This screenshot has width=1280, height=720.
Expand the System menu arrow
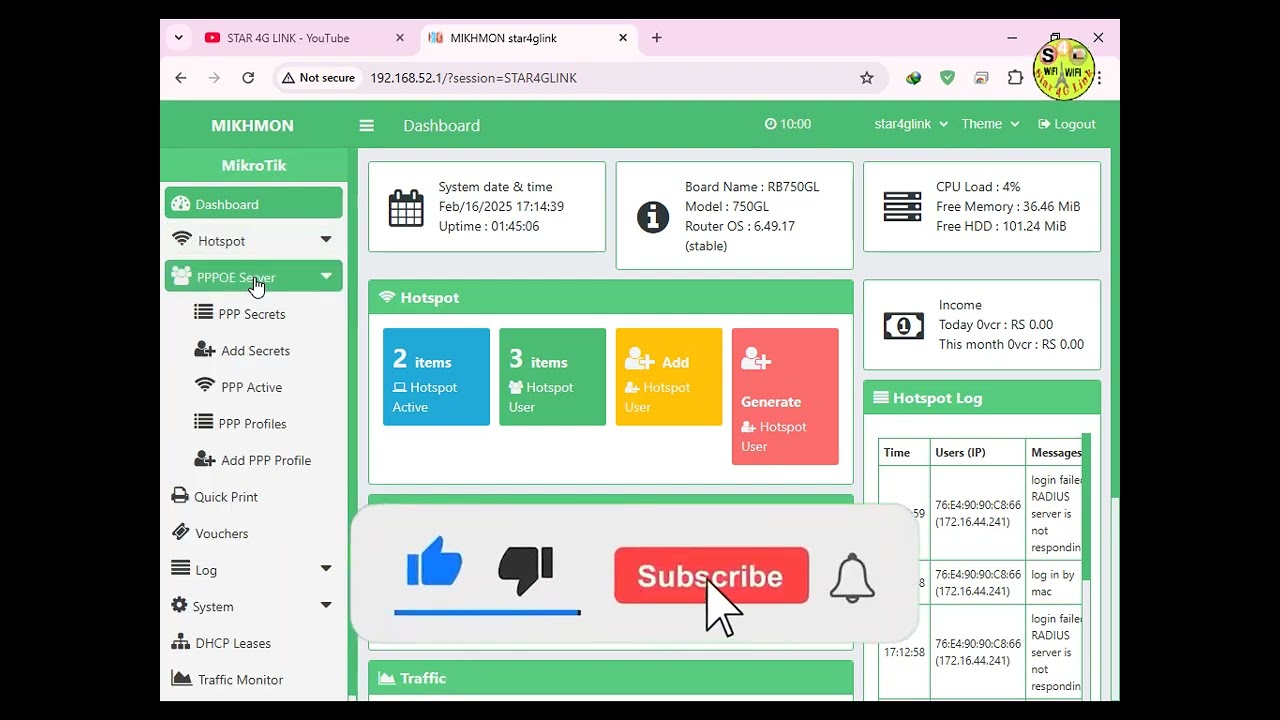click(x=326, y=605)
